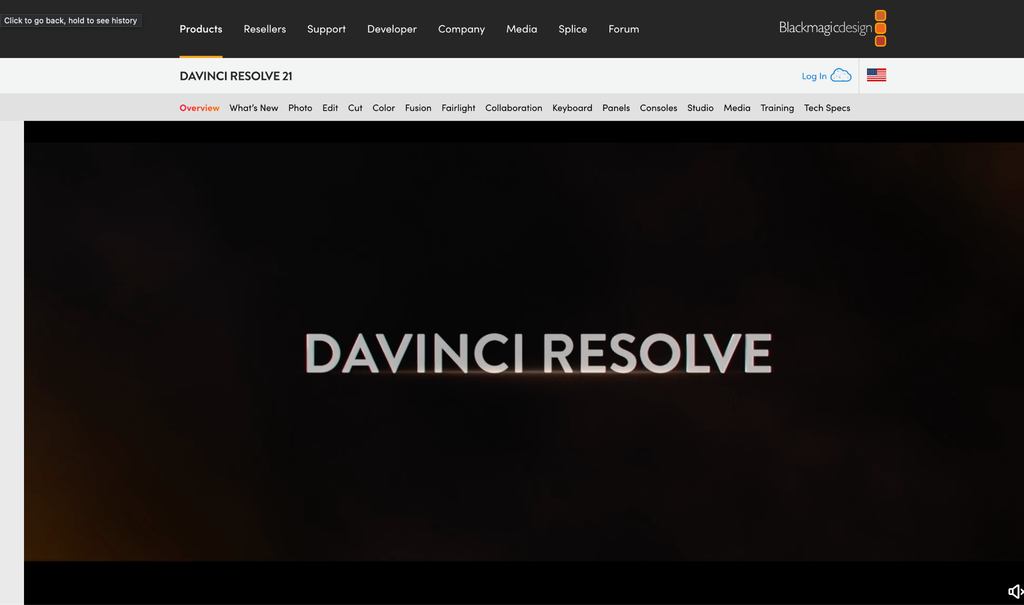Select the Overview tab
1024x605 pixels.
point(199,108)
